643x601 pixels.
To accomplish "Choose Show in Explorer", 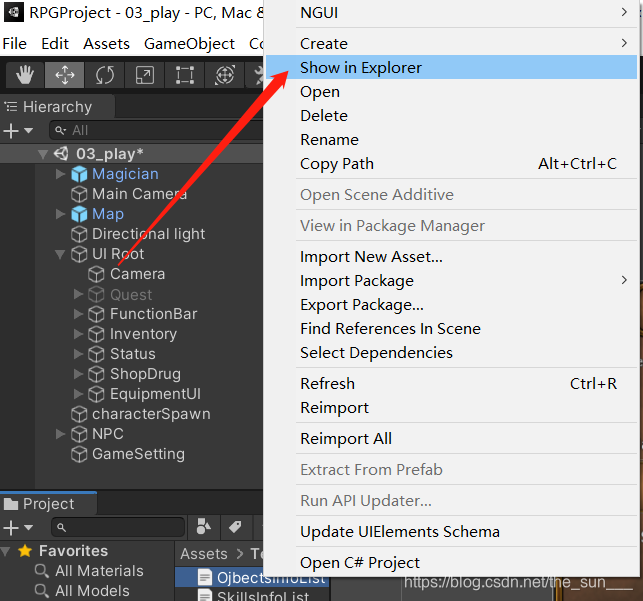I will point(451,67).
